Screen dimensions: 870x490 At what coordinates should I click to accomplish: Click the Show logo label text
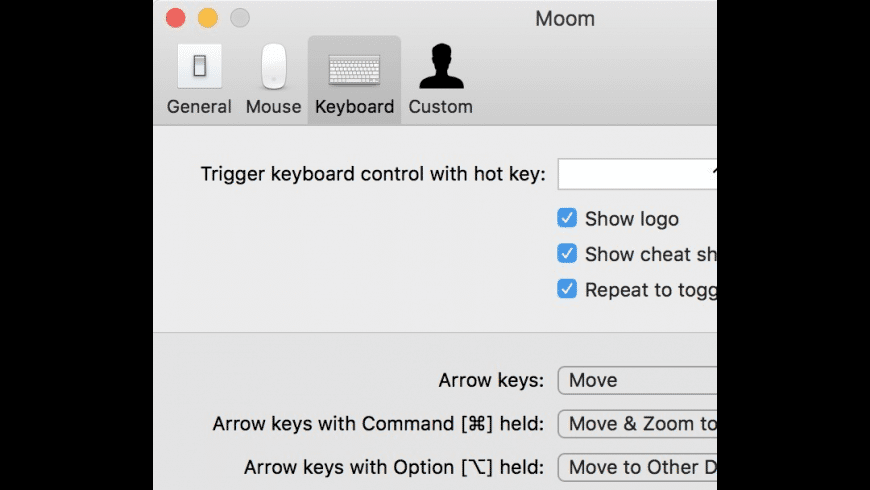point(631,219)
